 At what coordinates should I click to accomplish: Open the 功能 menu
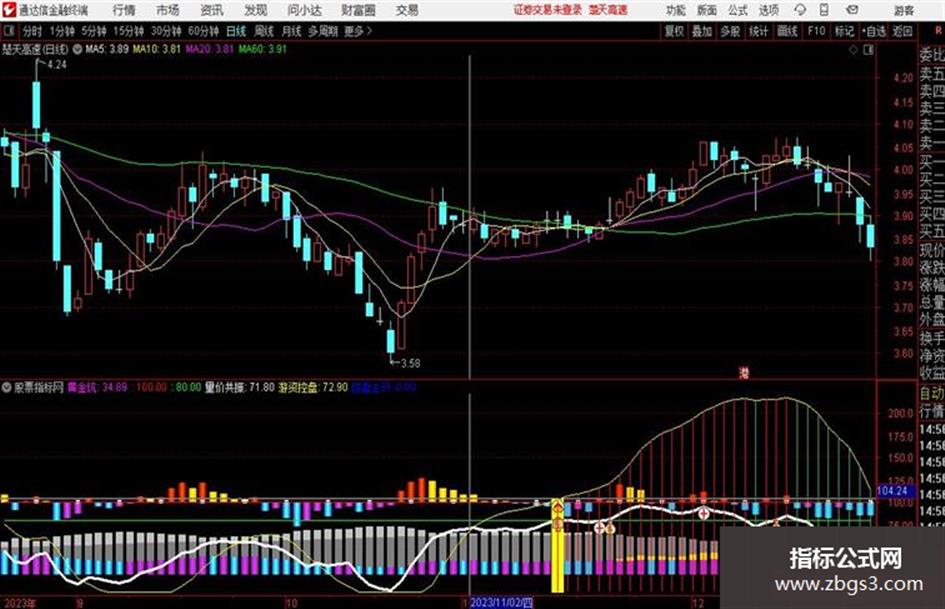676,10
